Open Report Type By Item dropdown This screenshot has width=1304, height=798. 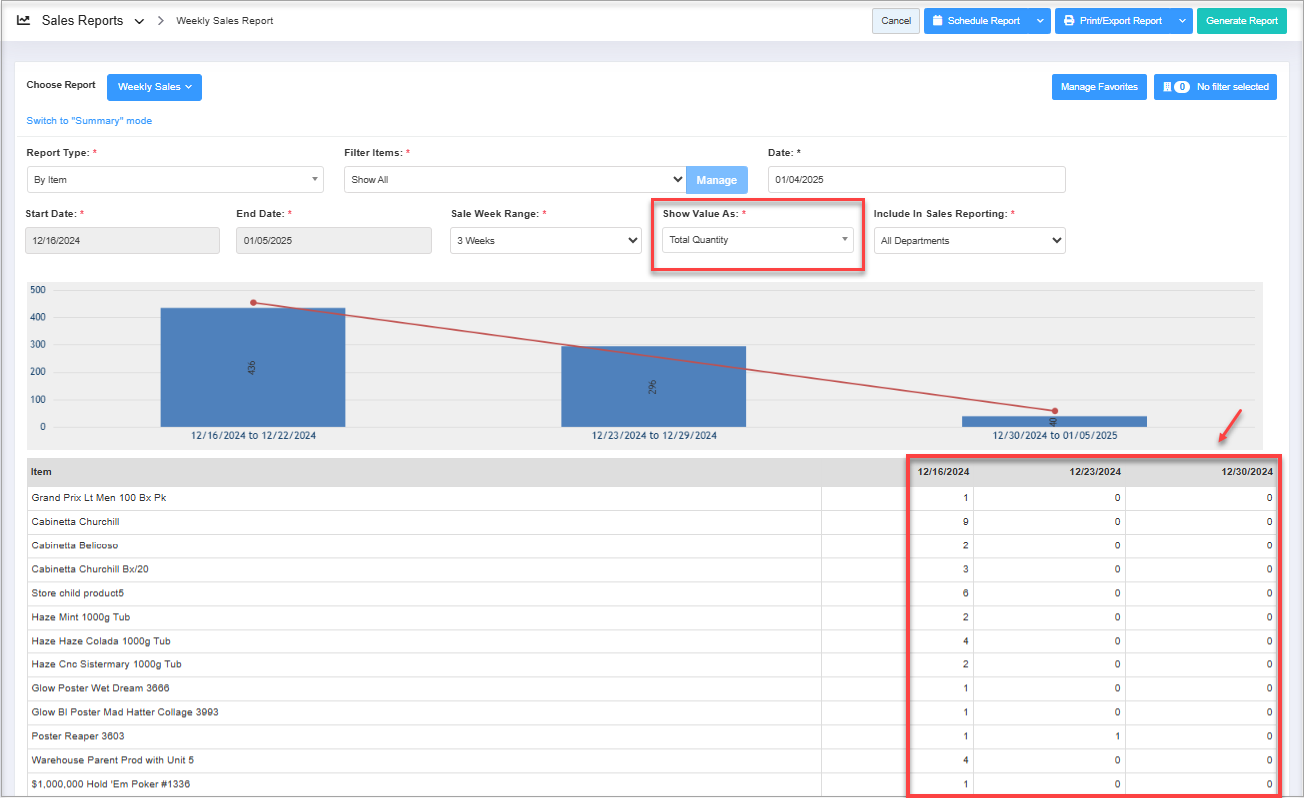click(x=175, y=180)
